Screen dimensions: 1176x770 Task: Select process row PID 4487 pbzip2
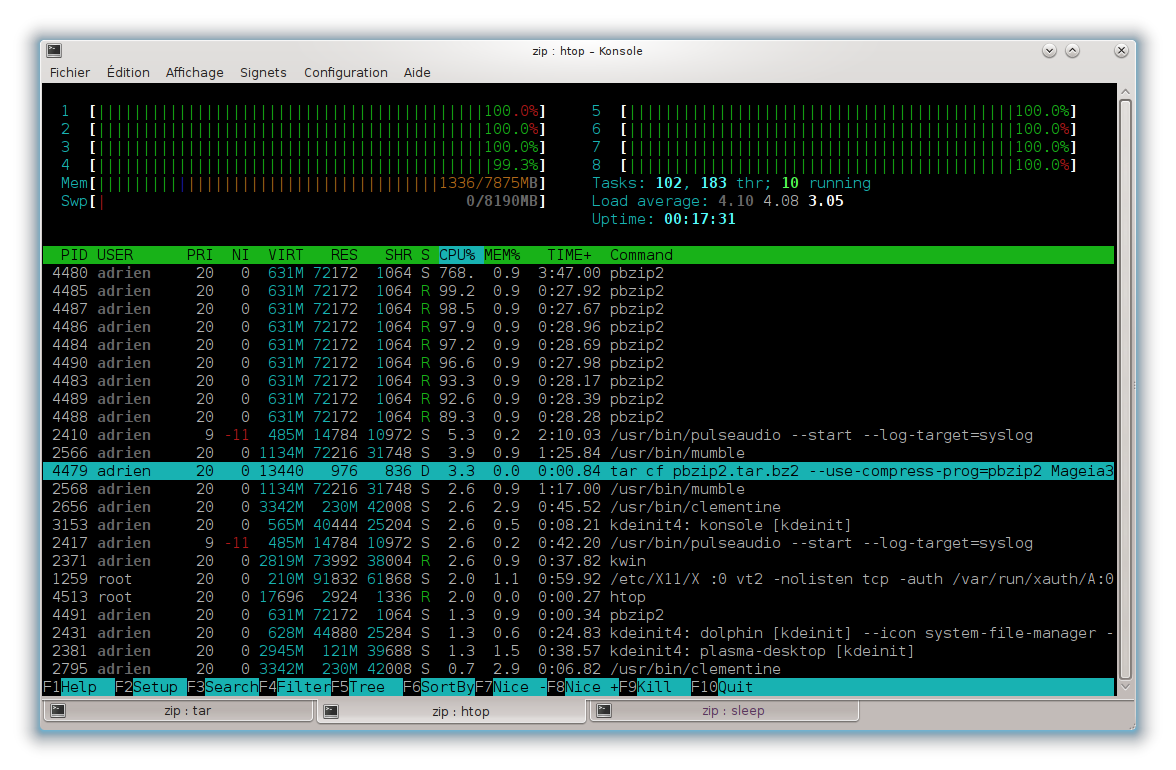tap(578, 309)
